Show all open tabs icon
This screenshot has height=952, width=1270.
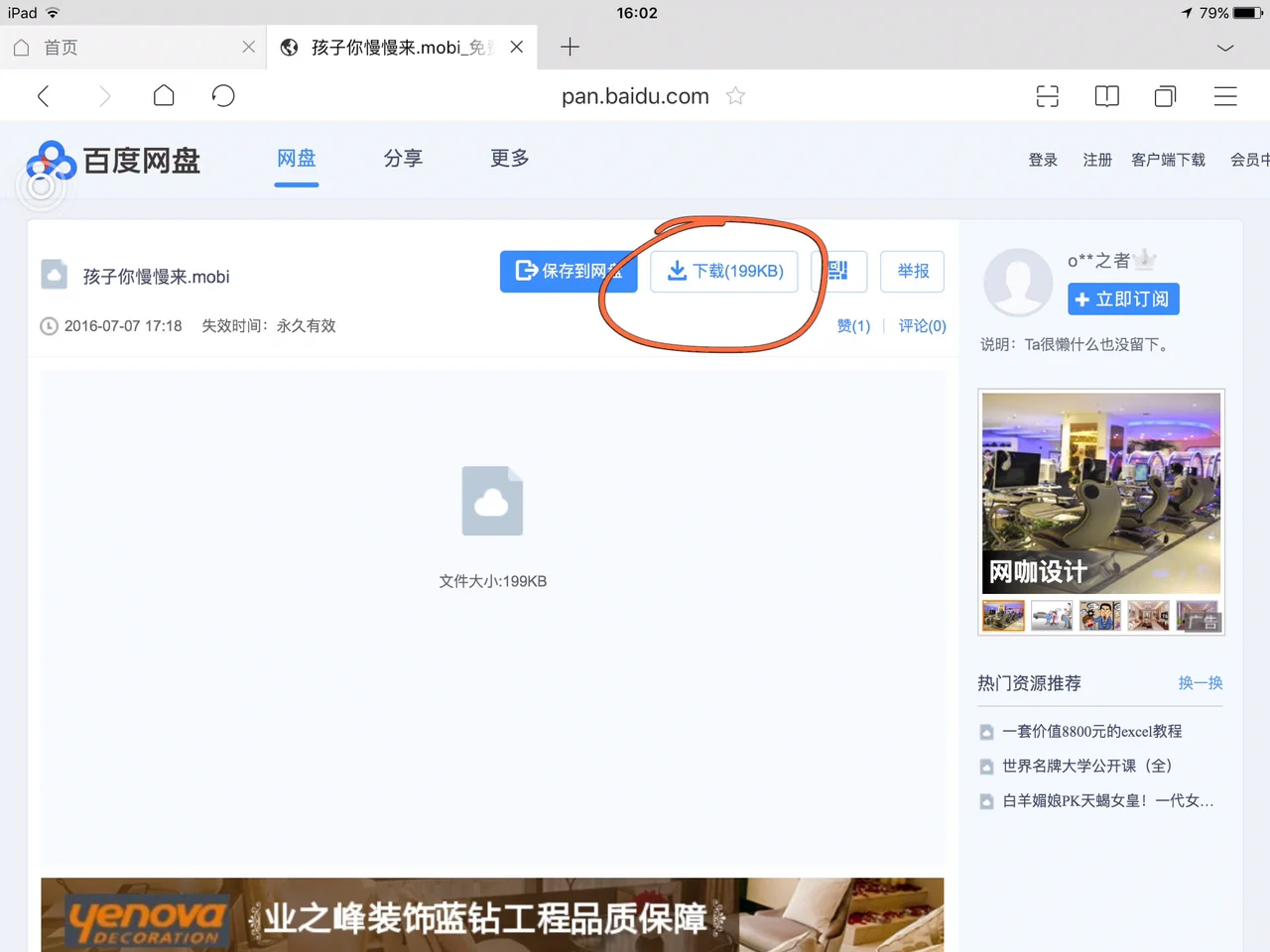tap(1166, 96)
